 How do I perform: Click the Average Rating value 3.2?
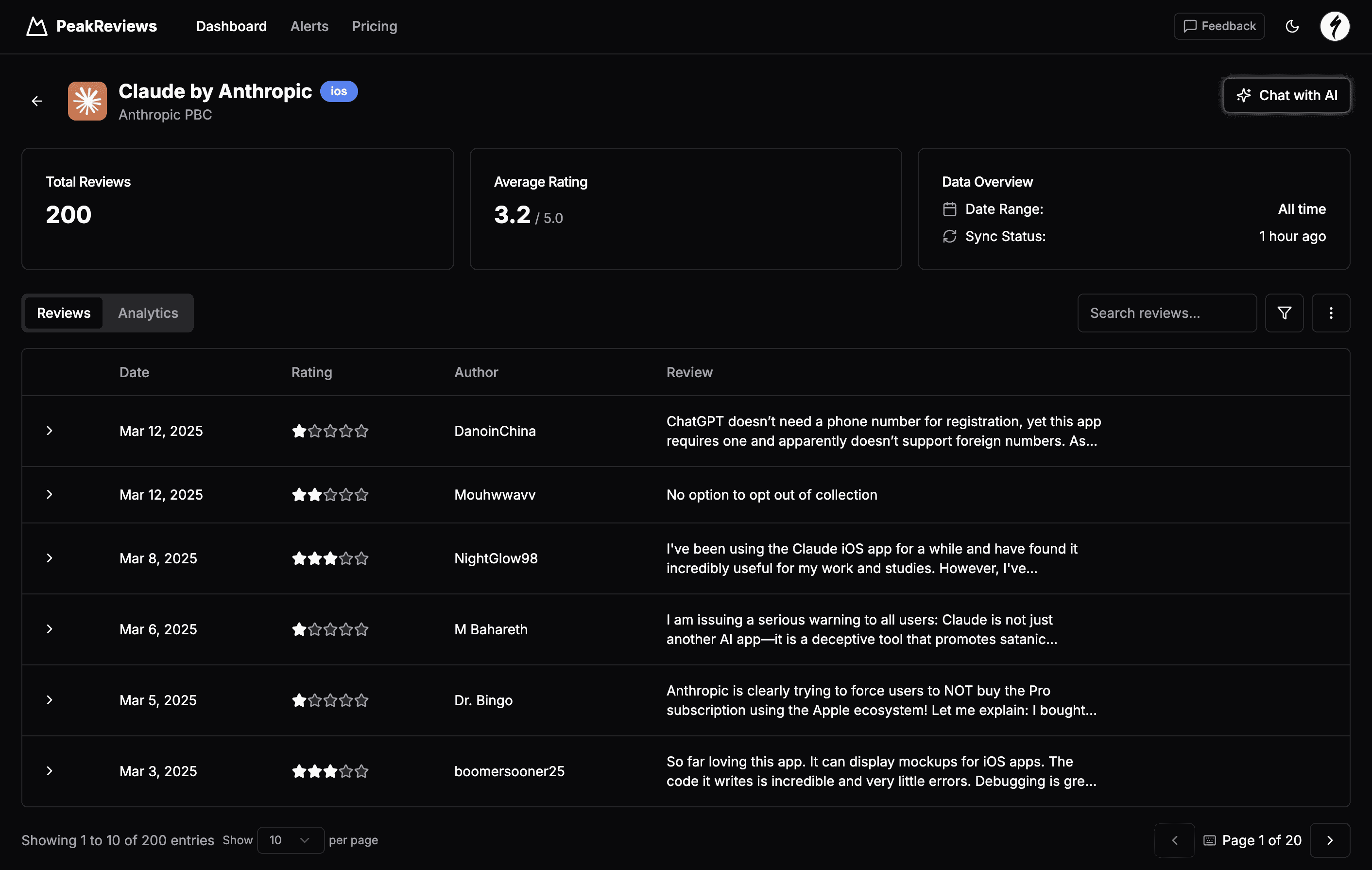click(x=512, y=215)
